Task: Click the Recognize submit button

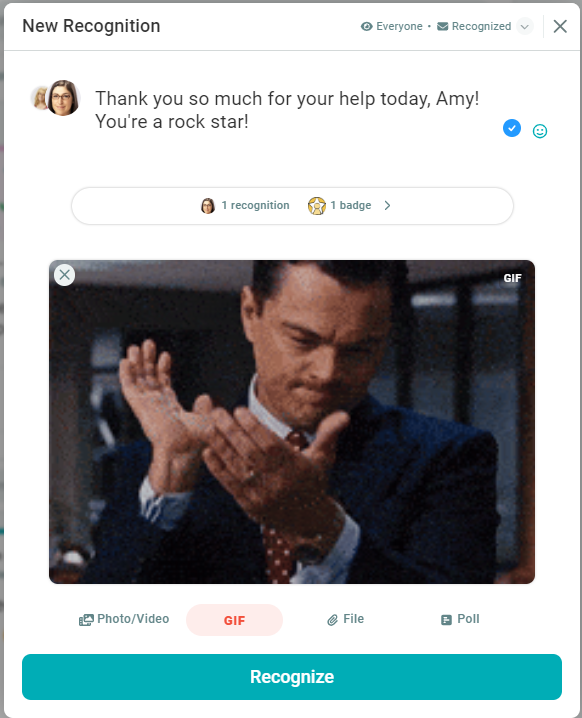Action: pos(292,677)
